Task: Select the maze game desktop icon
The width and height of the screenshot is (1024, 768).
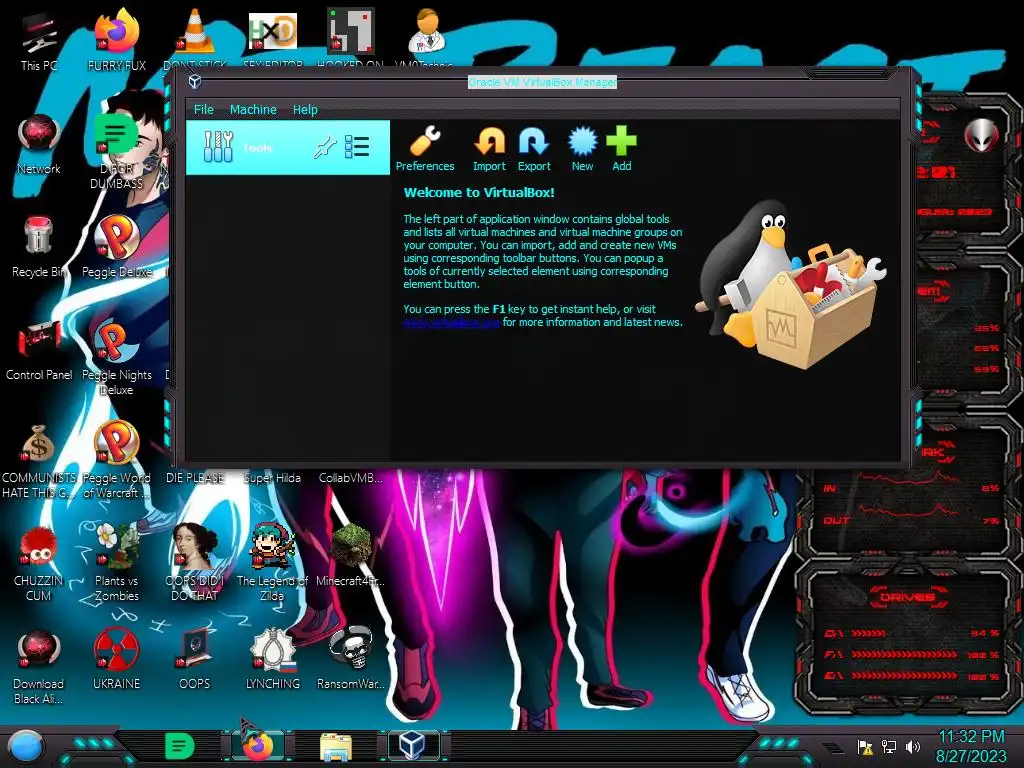Action: 350,31
